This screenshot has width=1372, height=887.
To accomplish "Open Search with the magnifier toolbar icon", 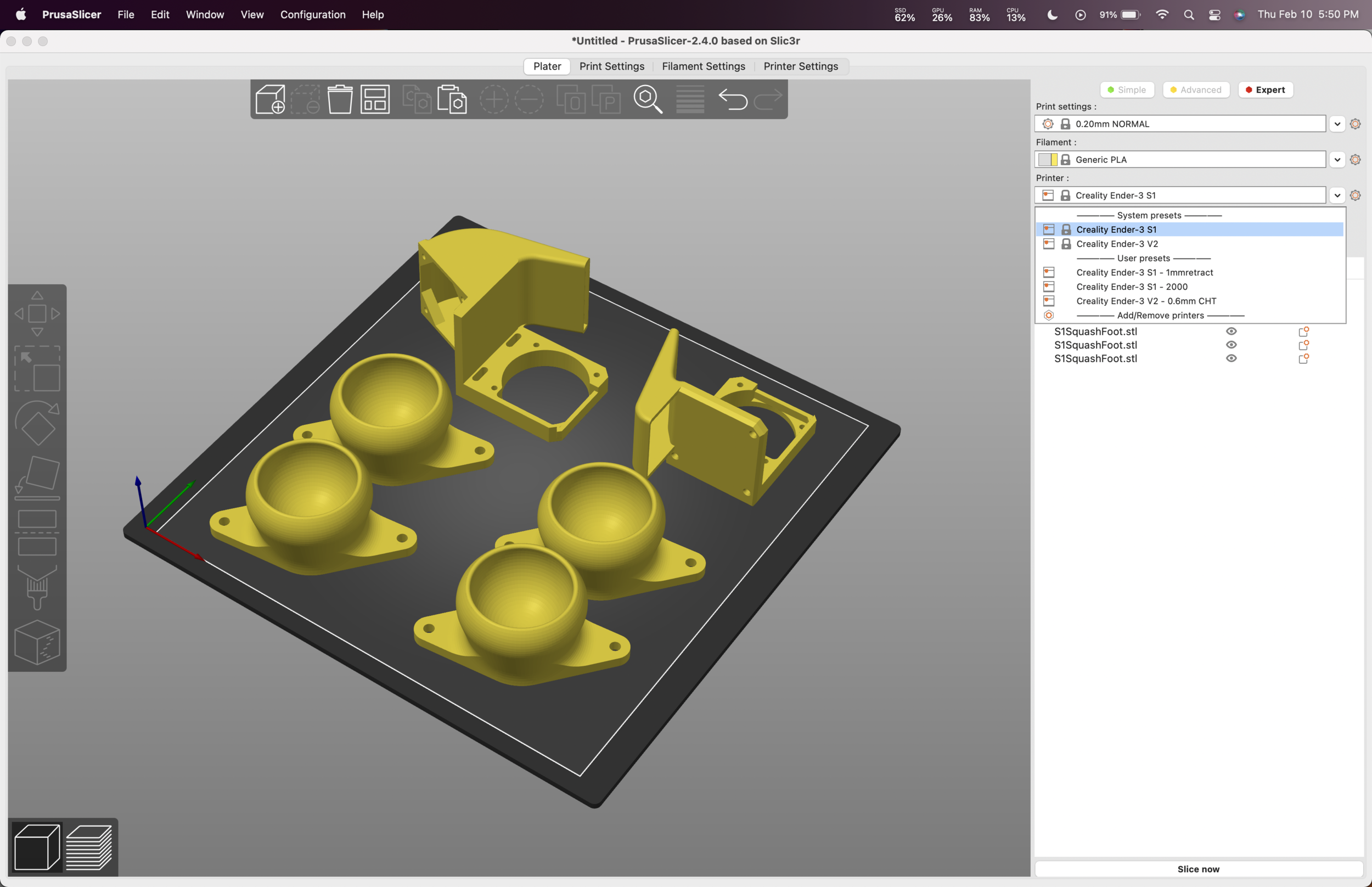I will pyautogui.click(x=648, y=99).
